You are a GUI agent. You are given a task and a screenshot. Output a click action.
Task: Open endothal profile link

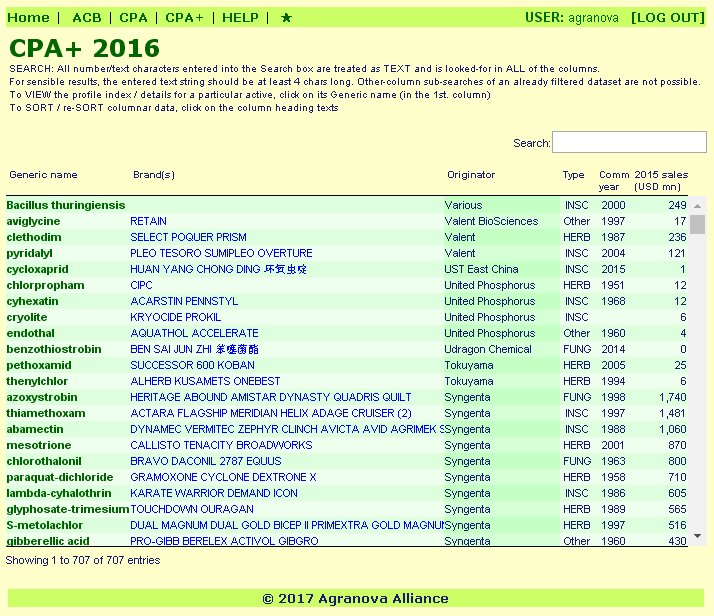coord(31,333)
